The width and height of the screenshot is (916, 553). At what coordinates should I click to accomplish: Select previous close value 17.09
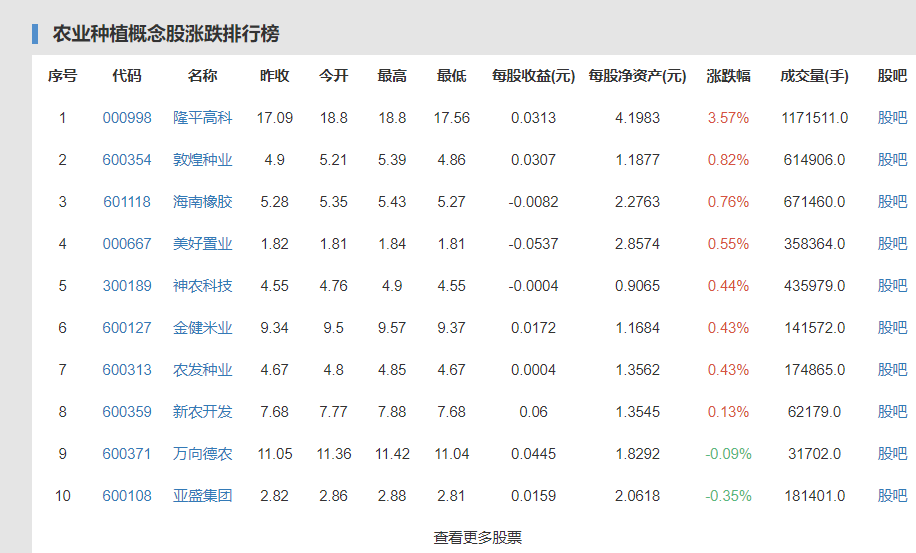click(x=275, y=118)
